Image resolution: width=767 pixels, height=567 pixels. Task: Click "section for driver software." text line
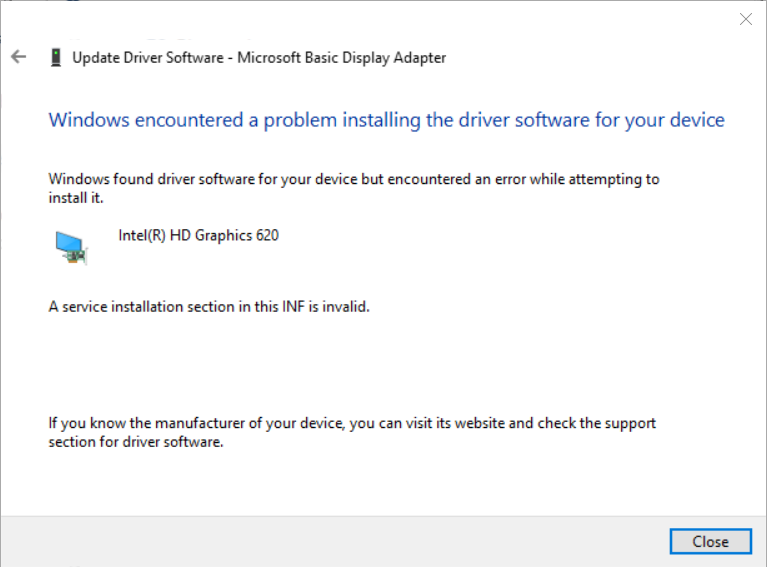pyautogui.click(x=135, y=442)
